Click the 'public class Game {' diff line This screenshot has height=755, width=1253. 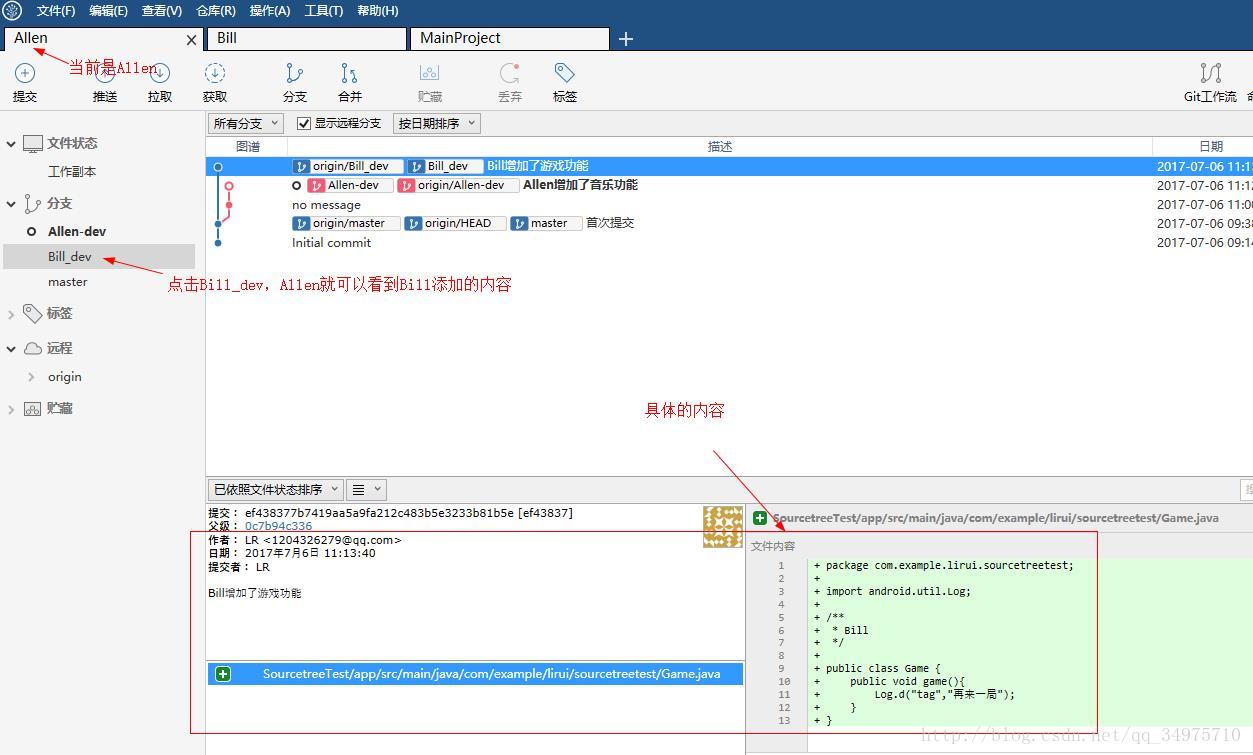pos(883,668)
